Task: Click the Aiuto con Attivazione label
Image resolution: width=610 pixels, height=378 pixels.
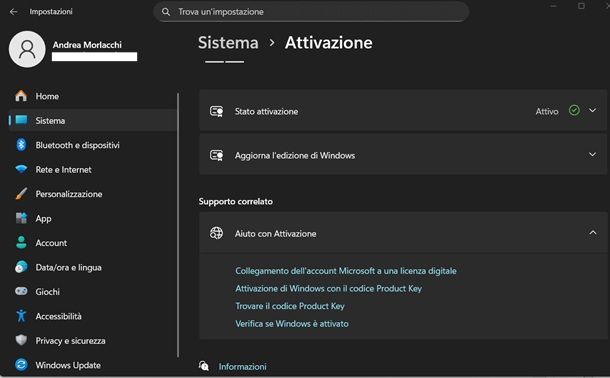Action: click(x=275, y=233)
